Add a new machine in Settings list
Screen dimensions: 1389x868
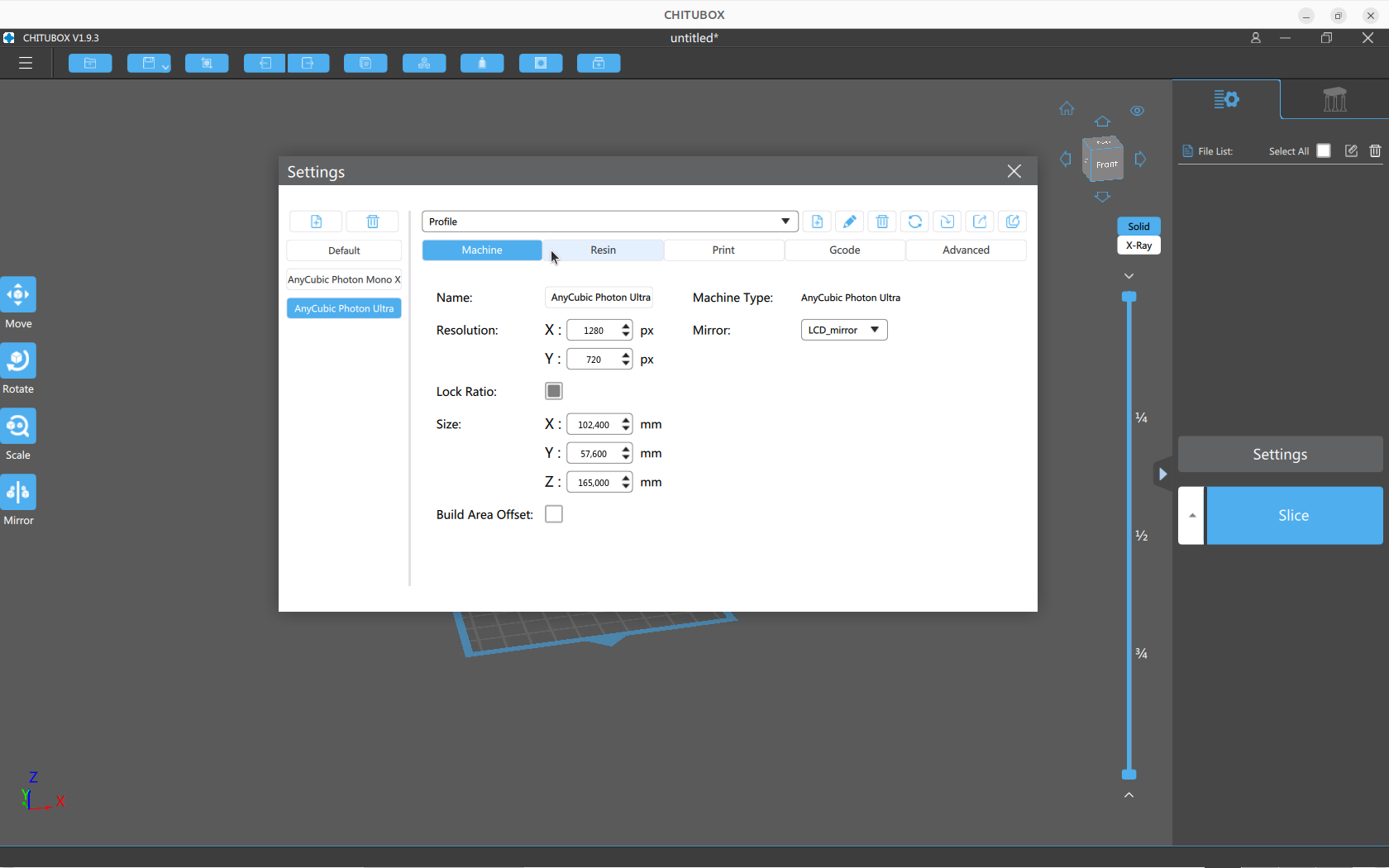pyautogui.click(x=316, y=222)
